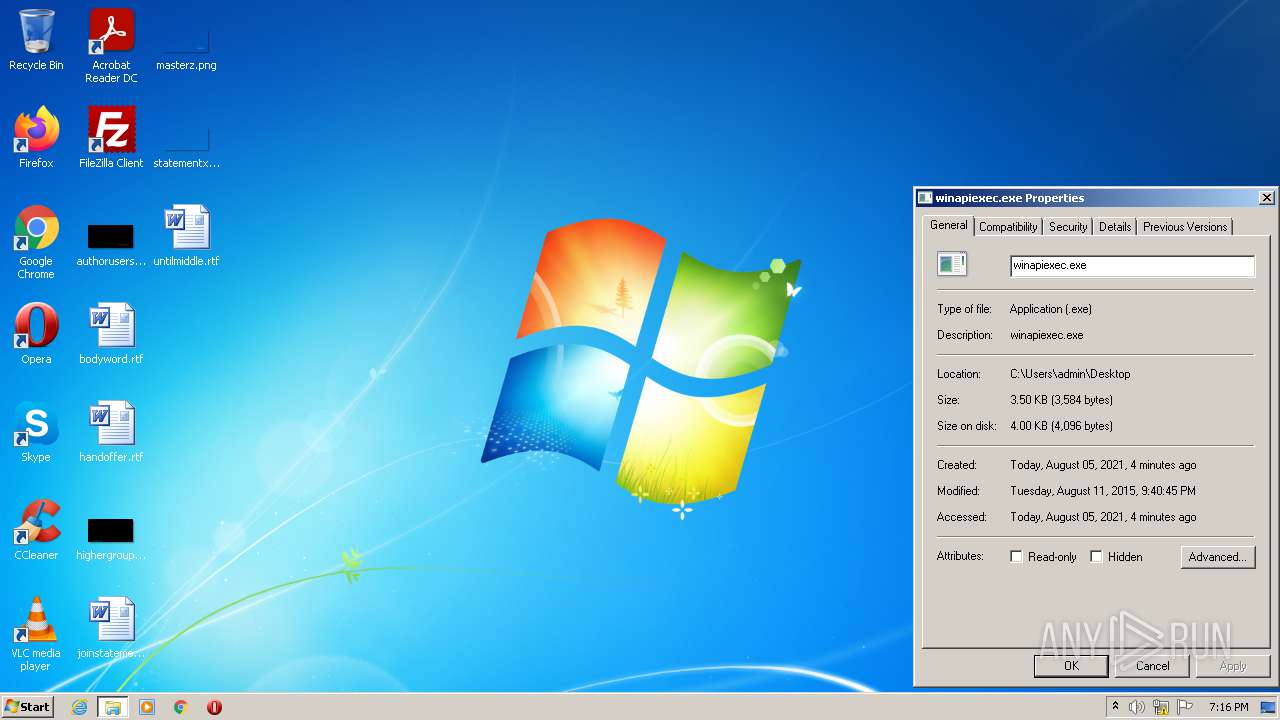Click the size value 3.50 KB (3,584 bytes)

pos(1061,400)
